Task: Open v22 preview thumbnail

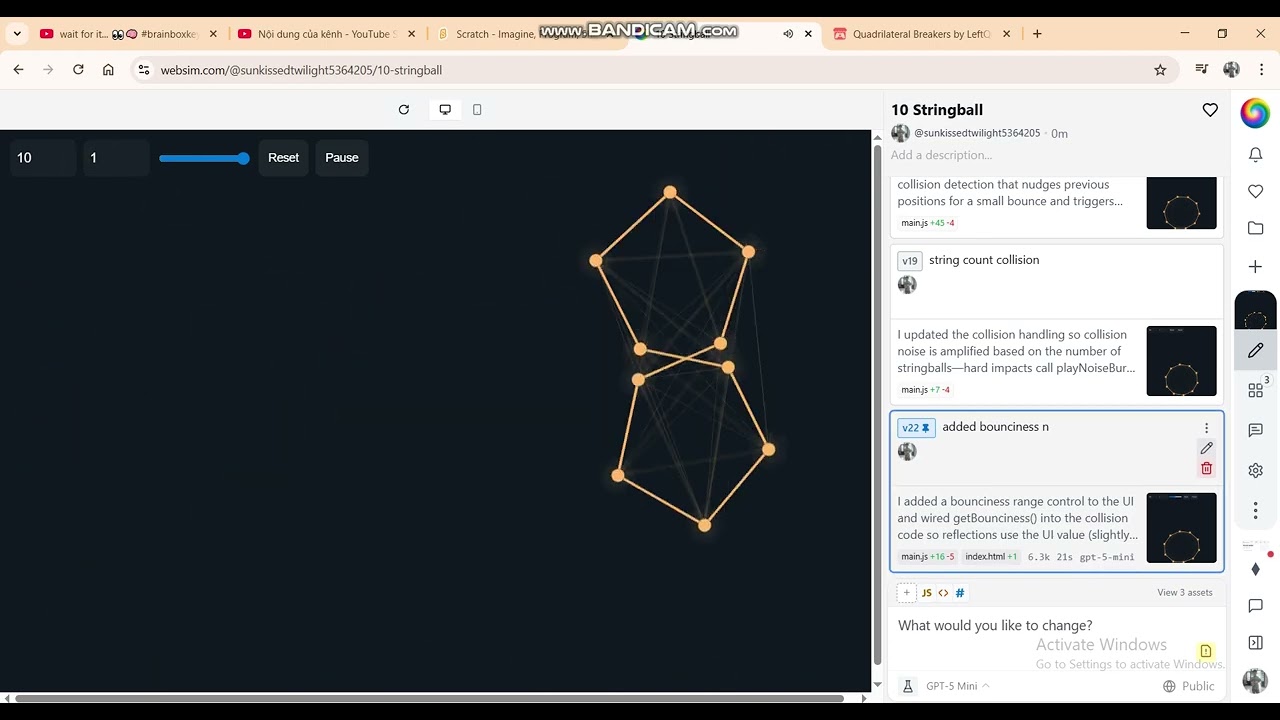Action: [x=1181, y=528]
